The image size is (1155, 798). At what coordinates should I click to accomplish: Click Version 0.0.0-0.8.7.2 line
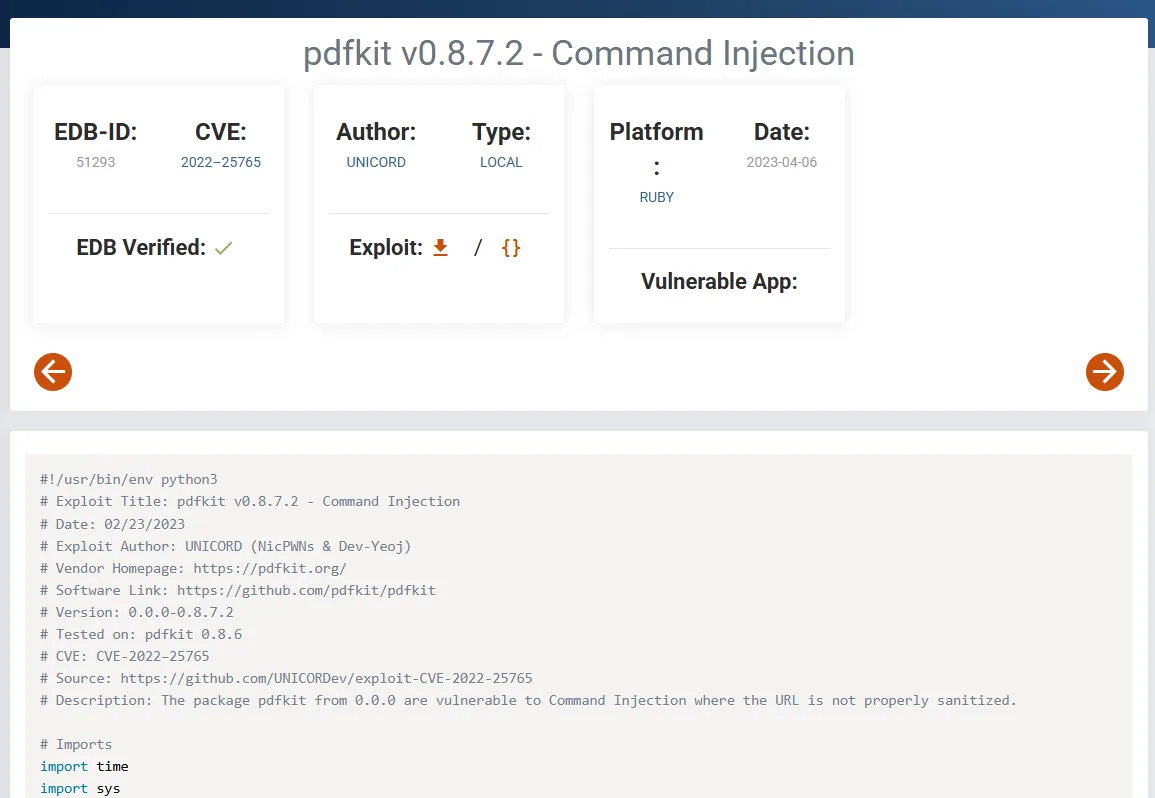pyautogui.click(x=137, y=612)
